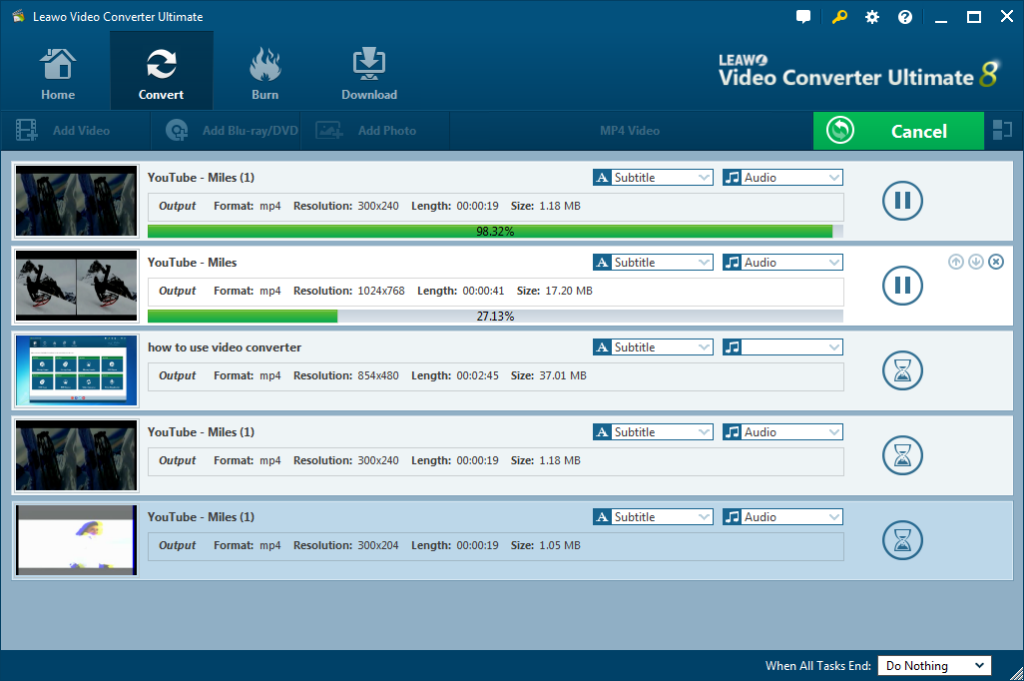This screenshot has width=1024, height=681.
Task: Select thumbnail of the 300x240 waiting video
Action: tap(76, 455)
